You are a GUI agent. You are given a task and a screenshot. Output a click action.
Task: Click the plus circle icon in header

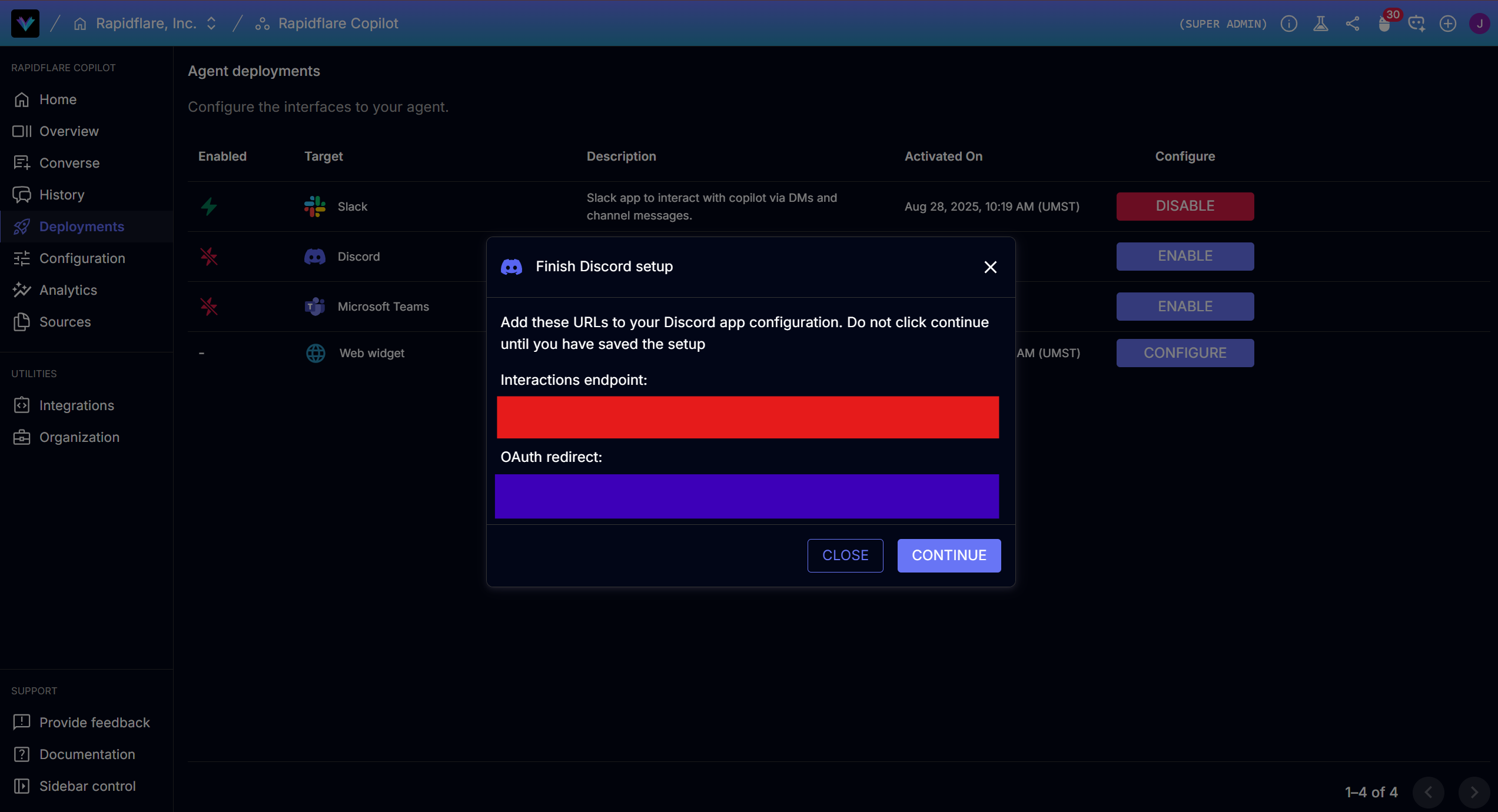1447,24
